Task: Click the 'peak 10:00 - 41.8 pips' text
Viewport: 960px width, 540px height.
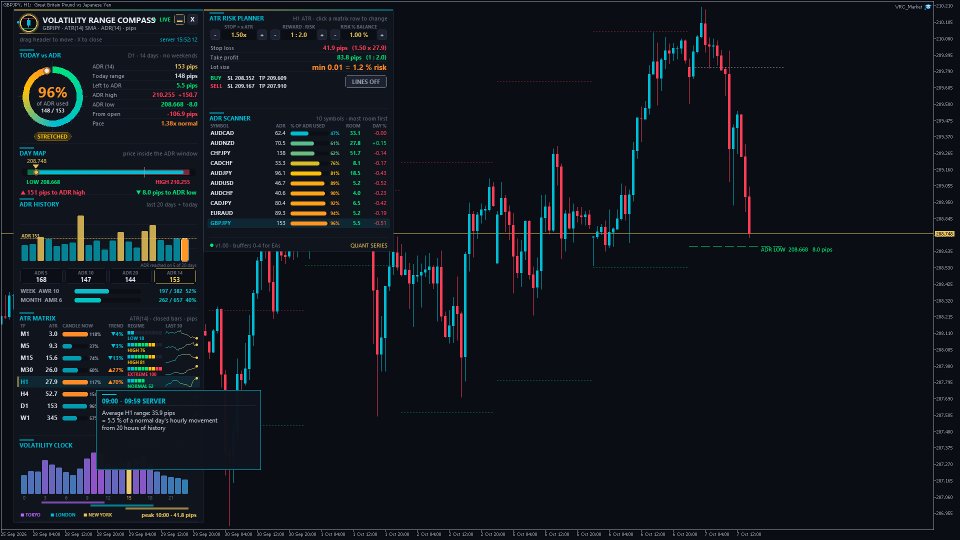Action: [x=169, y=515]
